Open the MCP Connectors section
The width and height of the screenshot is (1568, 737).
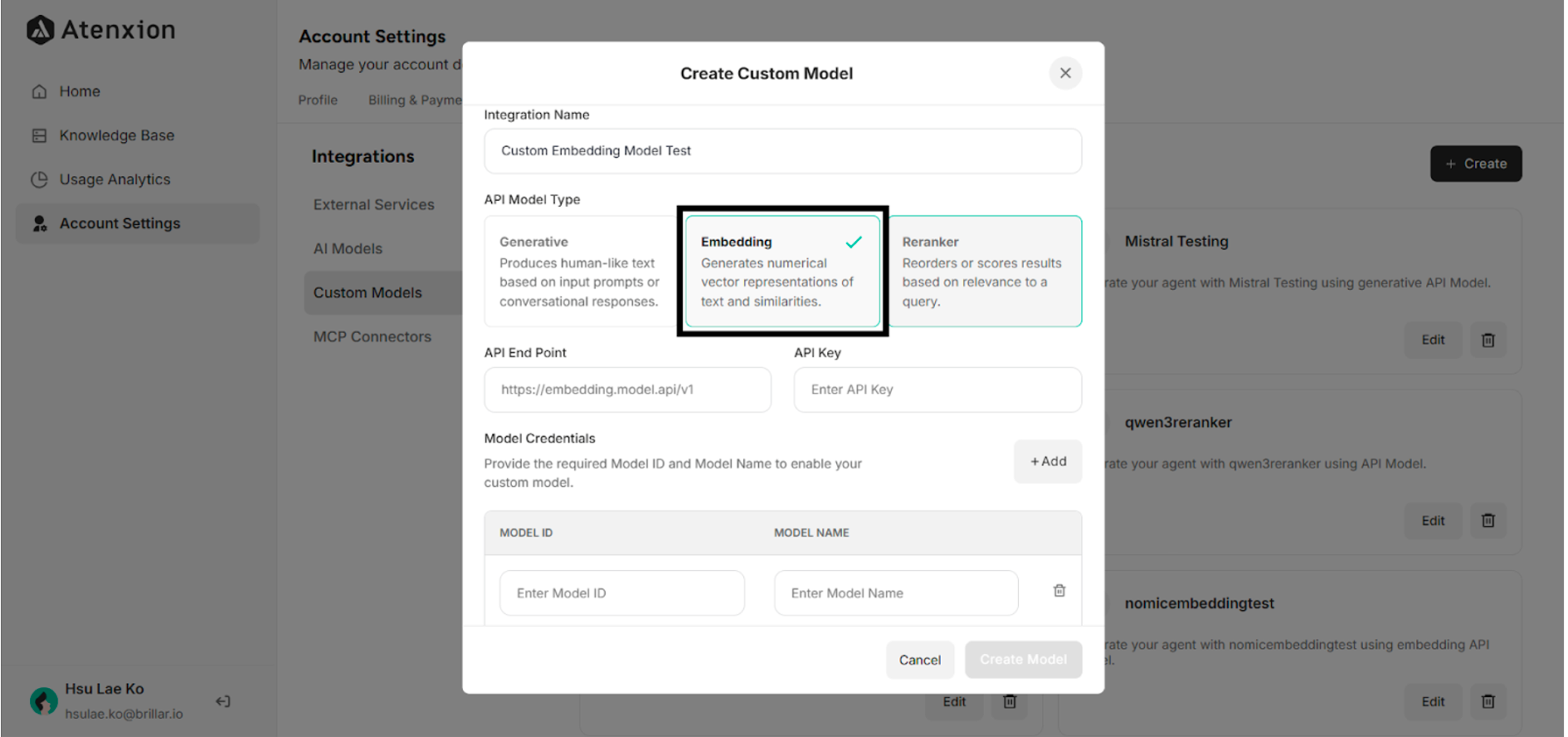(x=372, y=336)
